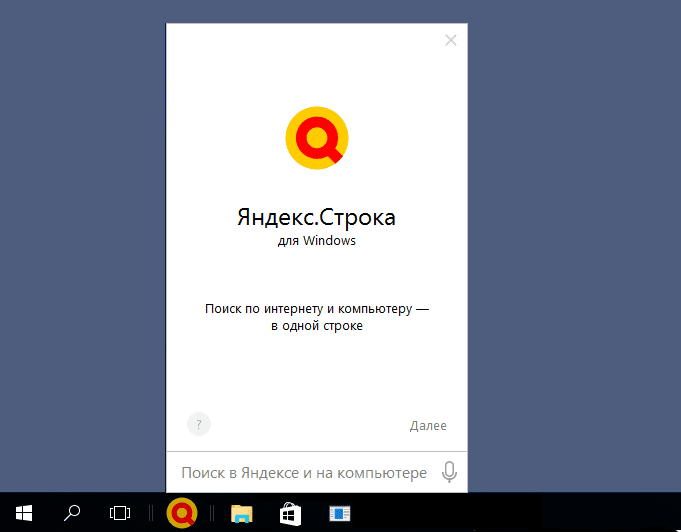Click the large Yandex magnifier logo
Viewport: 681px width, 532px height.
(317, 138)
